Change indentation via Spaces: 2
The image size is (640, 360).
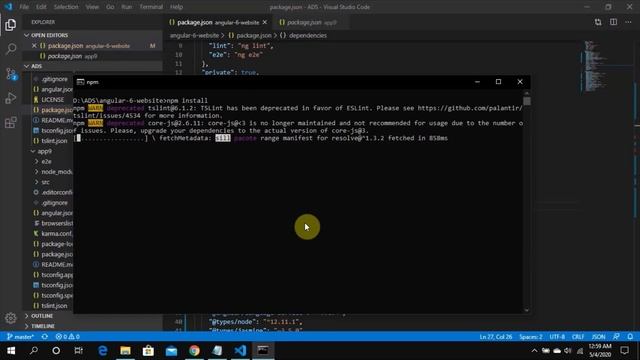click(x=531, y=337)
